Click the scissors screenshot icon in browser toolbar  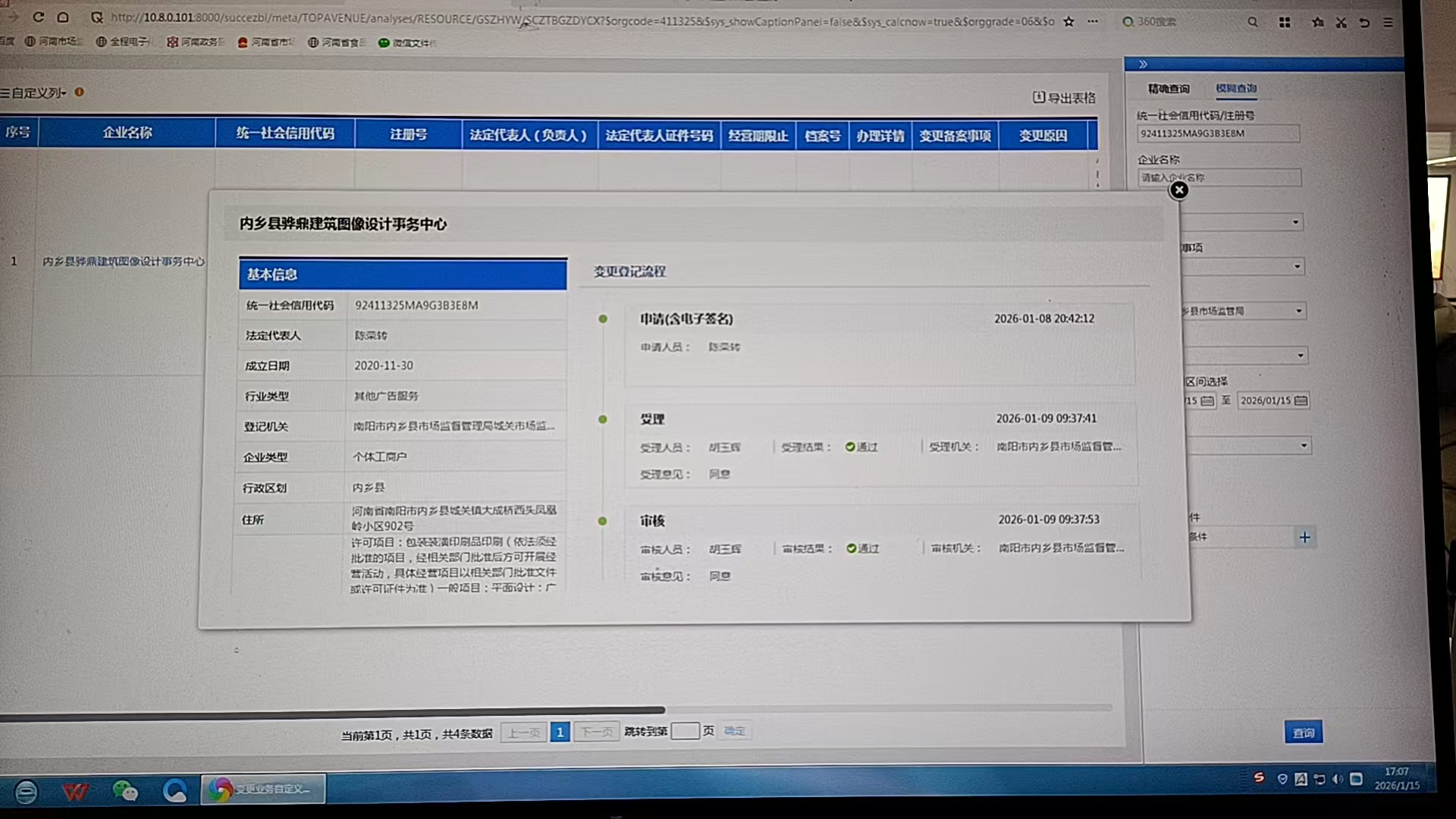[x=1341, y=22]
